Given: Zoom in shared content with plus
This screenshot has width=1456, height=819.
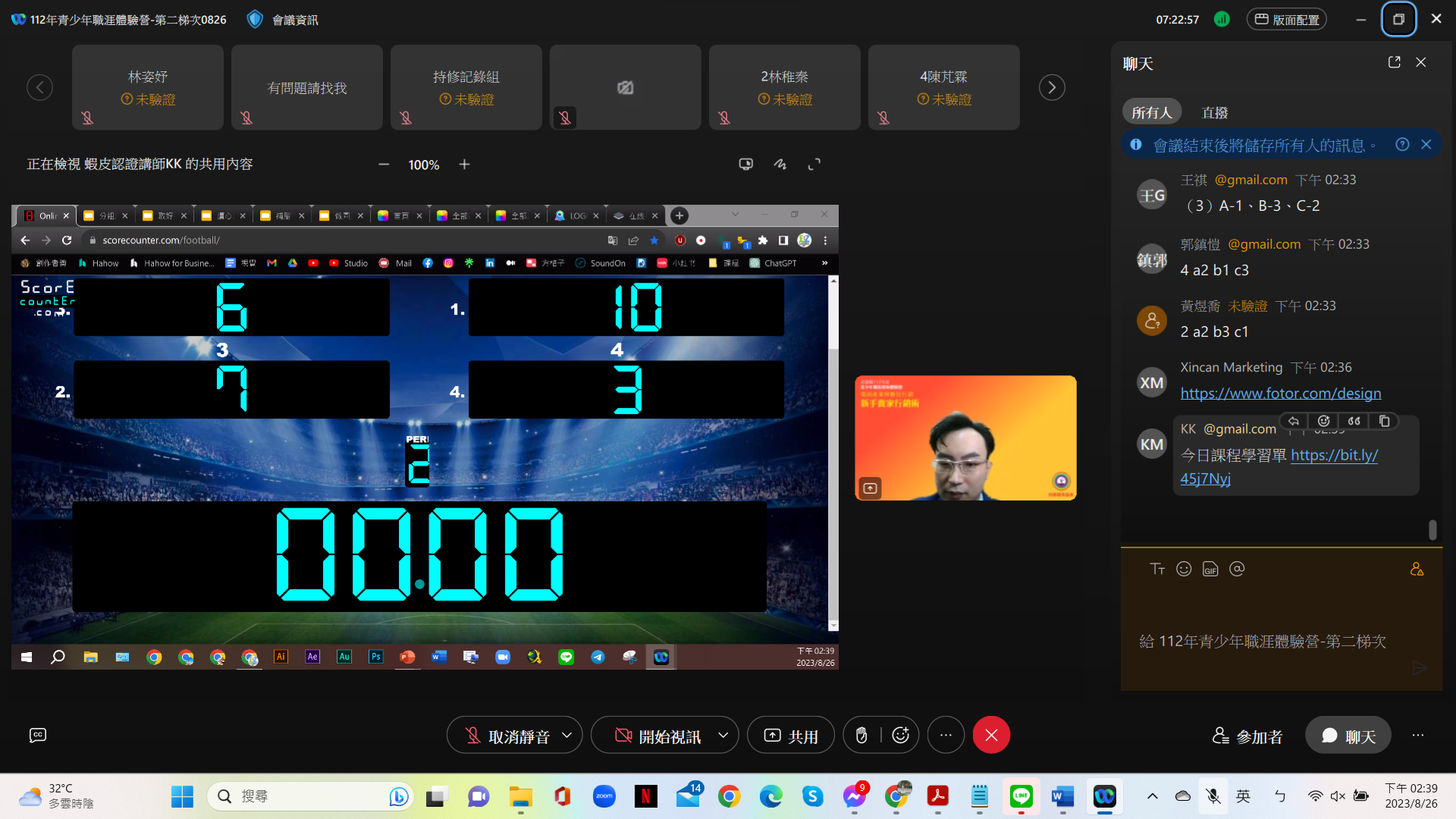Looking at the screenshot, I should click(x=464, y=165).
